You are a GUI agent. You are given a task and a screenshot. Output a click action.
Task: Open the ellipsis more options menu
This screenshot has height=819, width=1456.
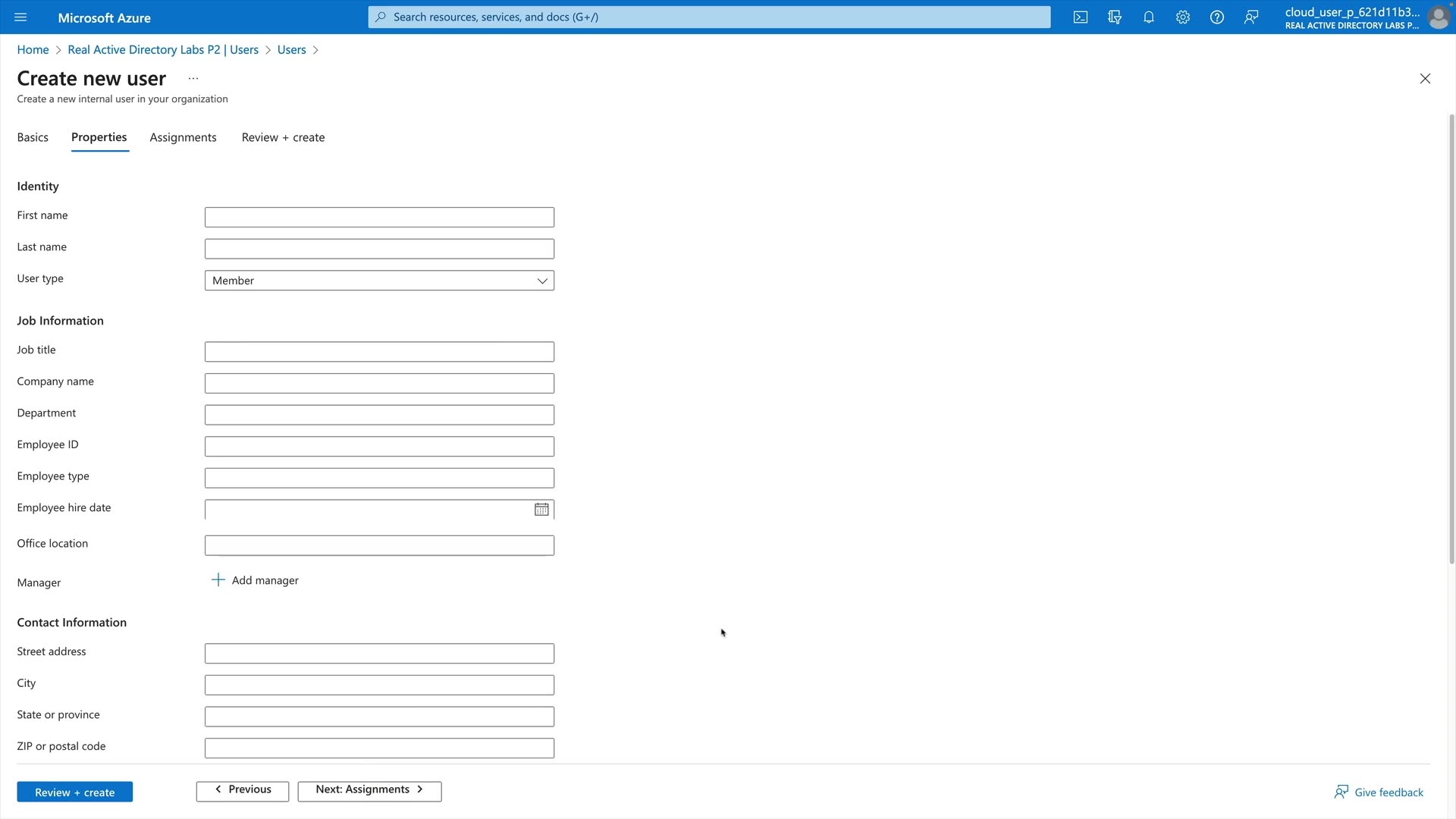193,79
